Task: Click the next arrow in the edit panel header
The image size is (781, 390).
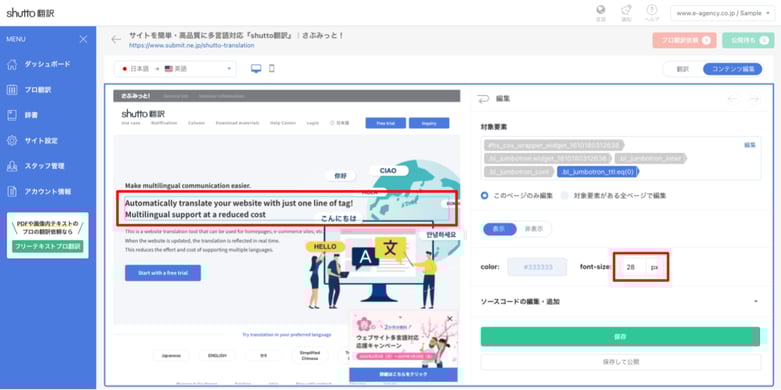Action: click(754, 99)
